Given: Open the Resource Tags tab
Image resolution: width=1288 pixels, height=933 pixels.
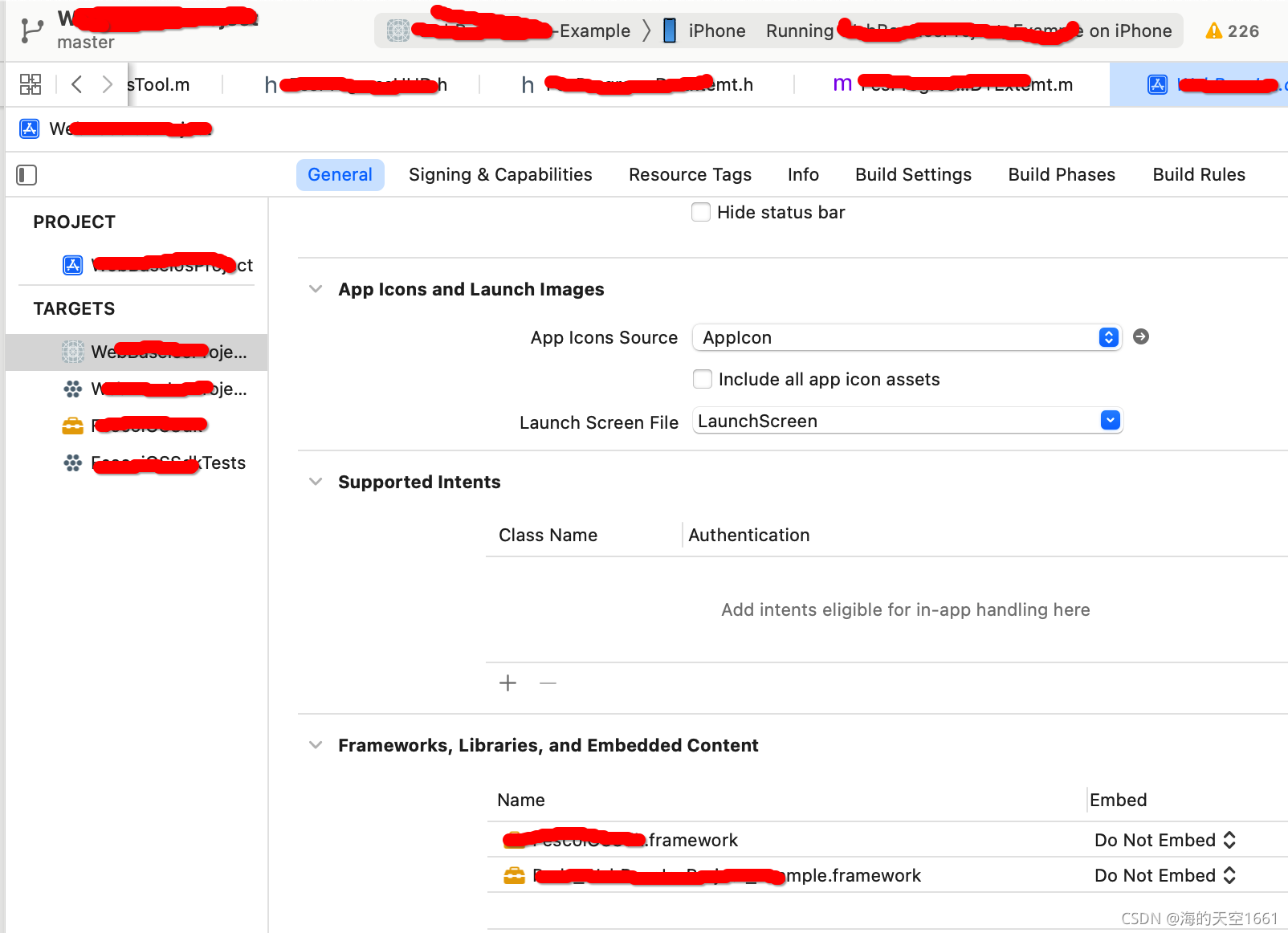Looking at the screenshot, I should 691,175.
